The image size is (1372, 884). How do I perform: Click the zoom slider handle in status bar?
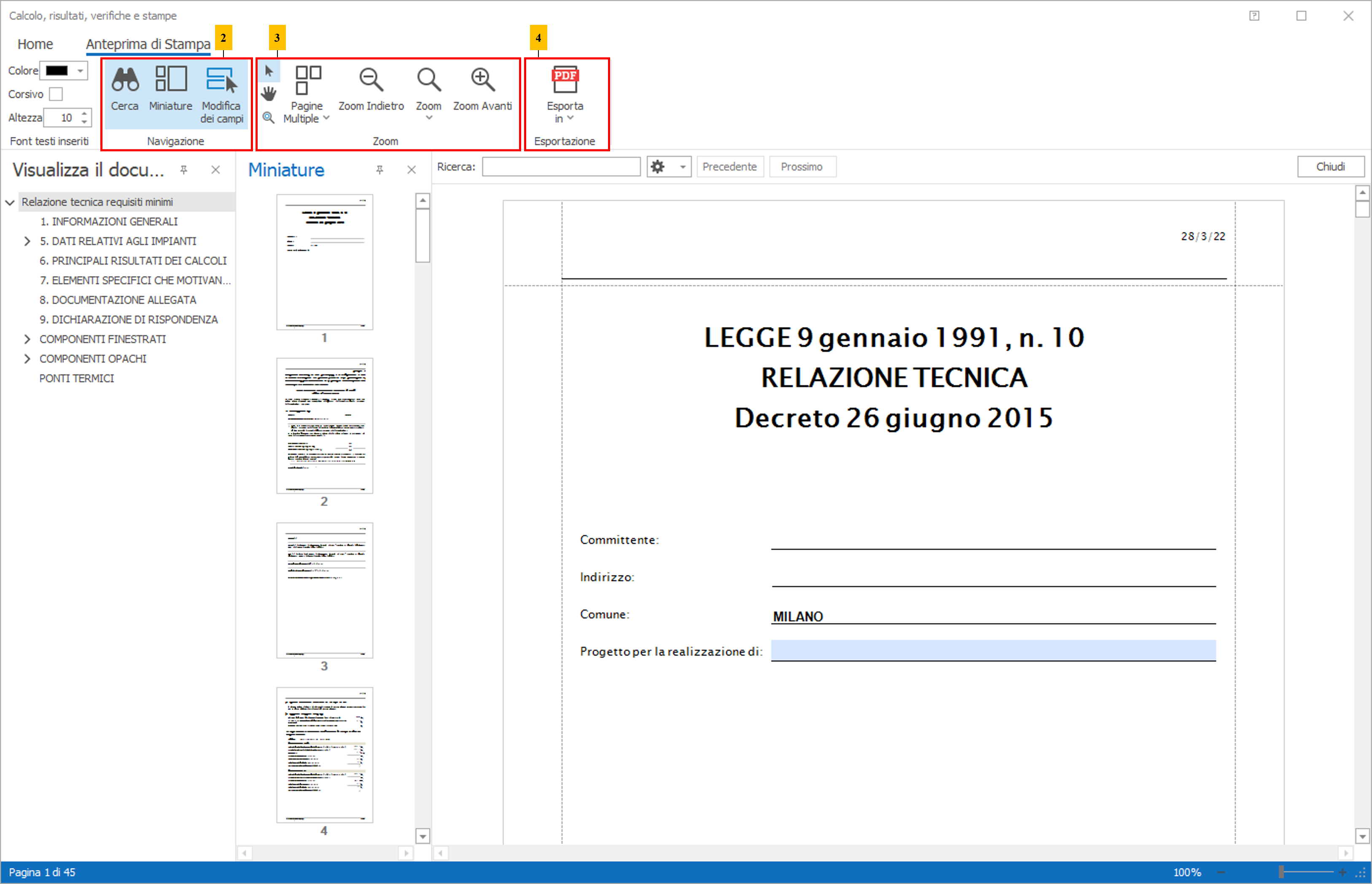coord(1281,872)
